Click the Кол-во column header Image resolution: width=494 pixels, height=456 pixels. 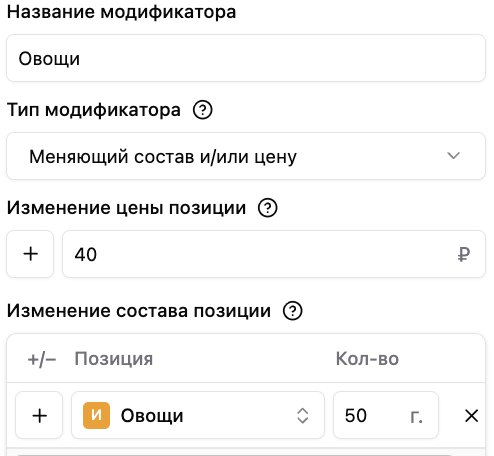pos(367,359)
